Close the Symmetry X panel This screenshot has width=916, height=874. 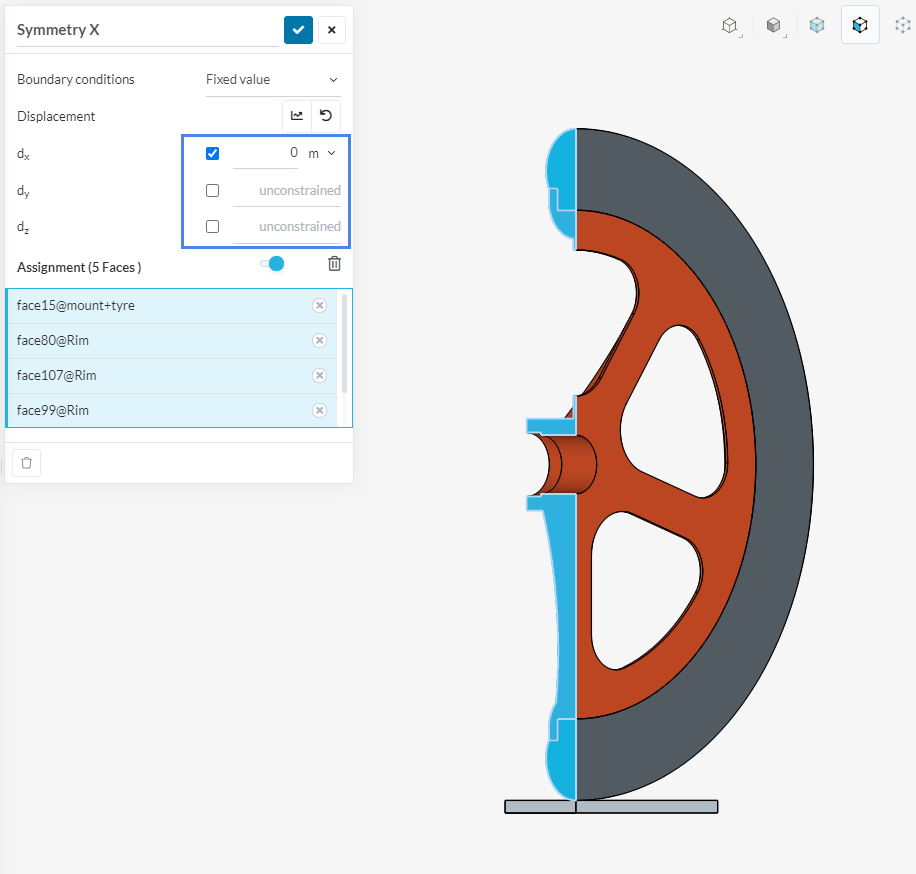pos(331,30)
